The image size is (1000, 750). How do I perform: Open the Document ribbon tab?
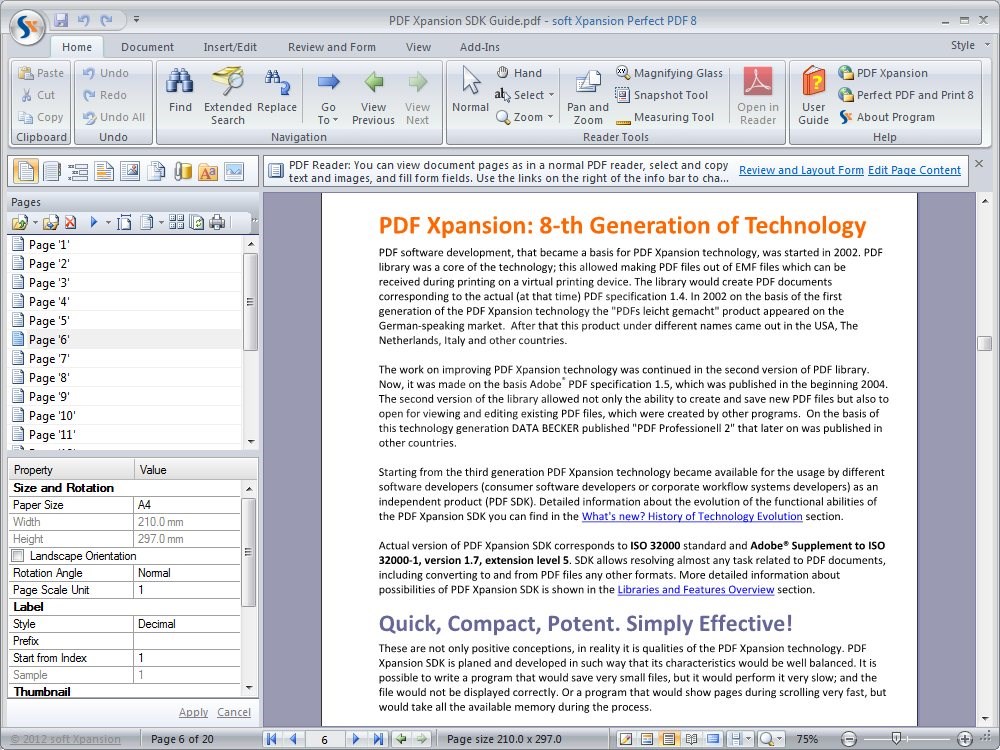147,47
